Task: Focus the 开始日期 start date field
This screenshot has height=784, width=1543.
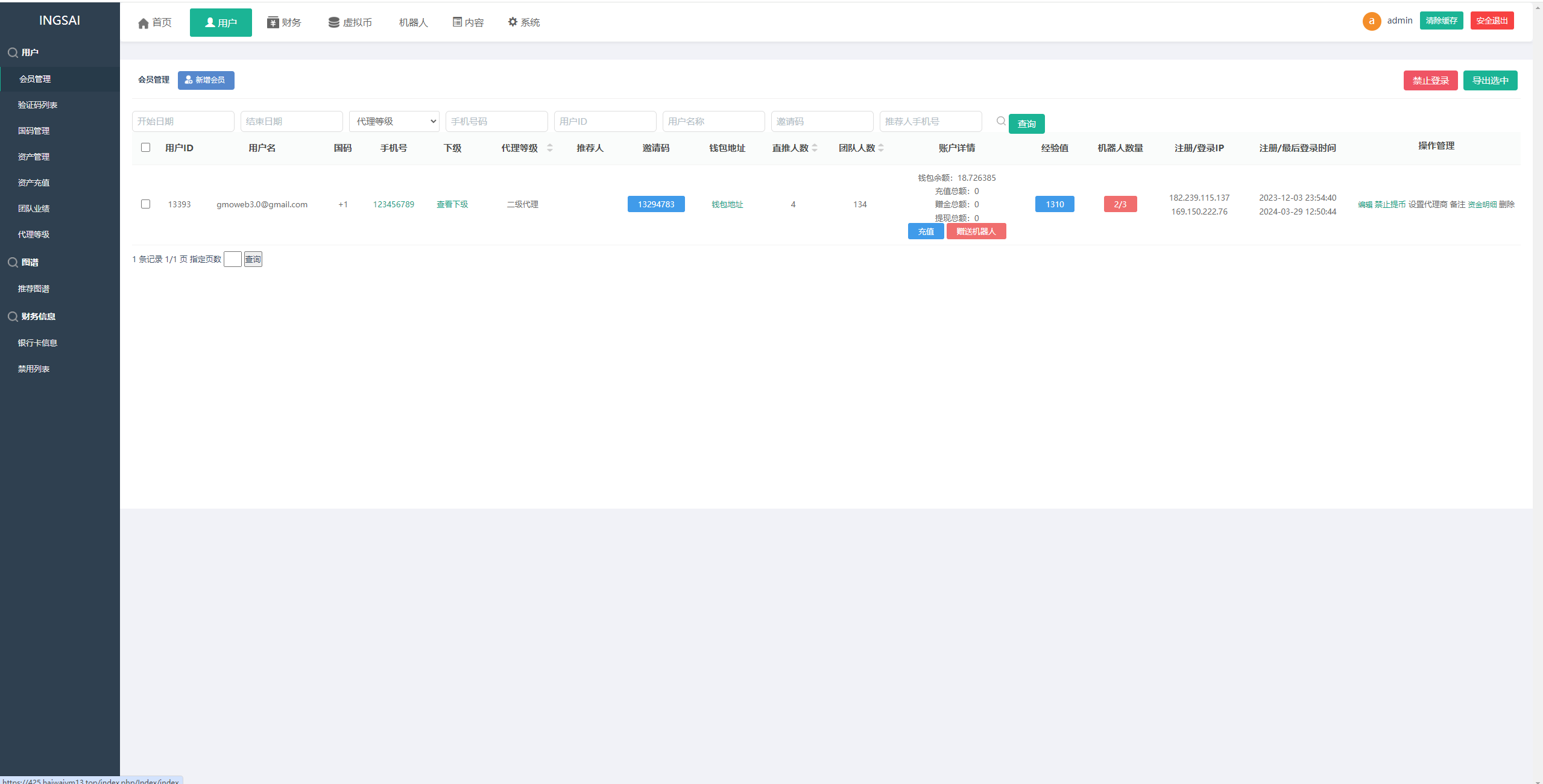Action: coord(183,122)
